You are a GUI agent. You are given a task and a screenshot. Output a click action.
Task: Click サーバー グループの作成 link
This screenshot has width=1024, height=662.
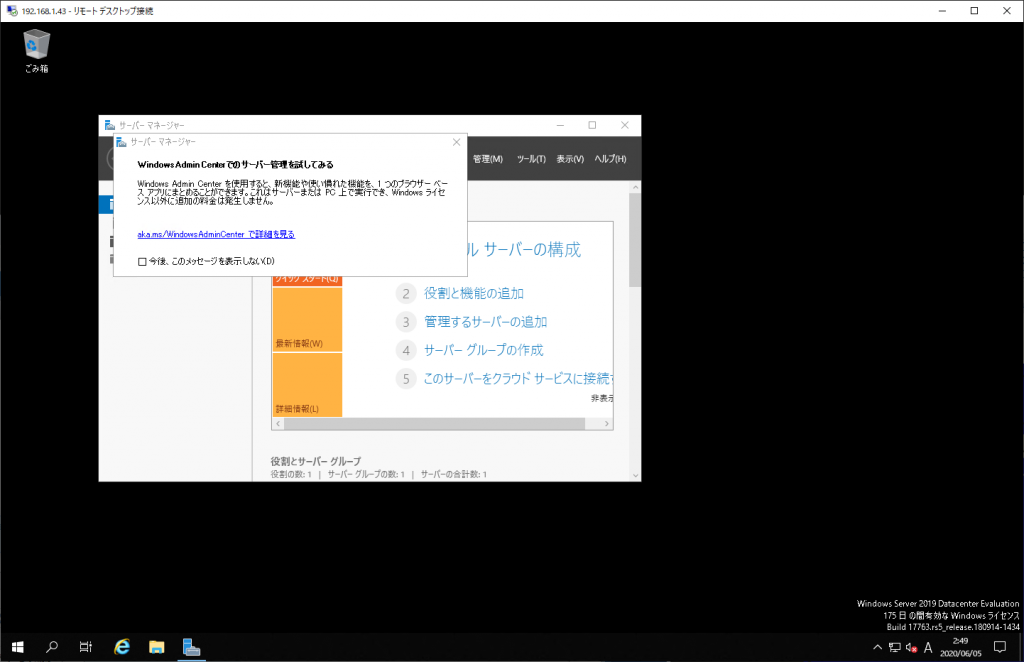coord(484,350)
